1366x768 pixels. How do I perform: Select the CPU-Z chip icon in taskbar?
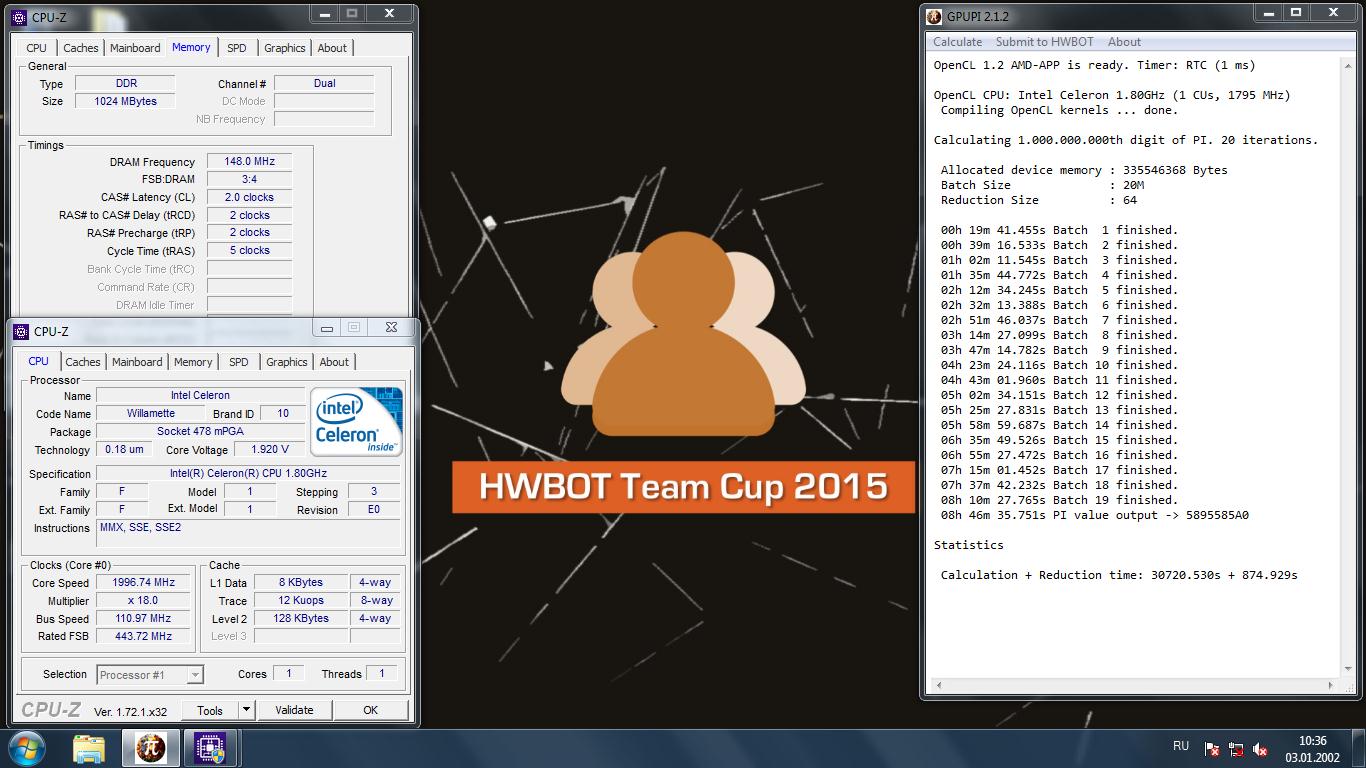tap(209, 748)
